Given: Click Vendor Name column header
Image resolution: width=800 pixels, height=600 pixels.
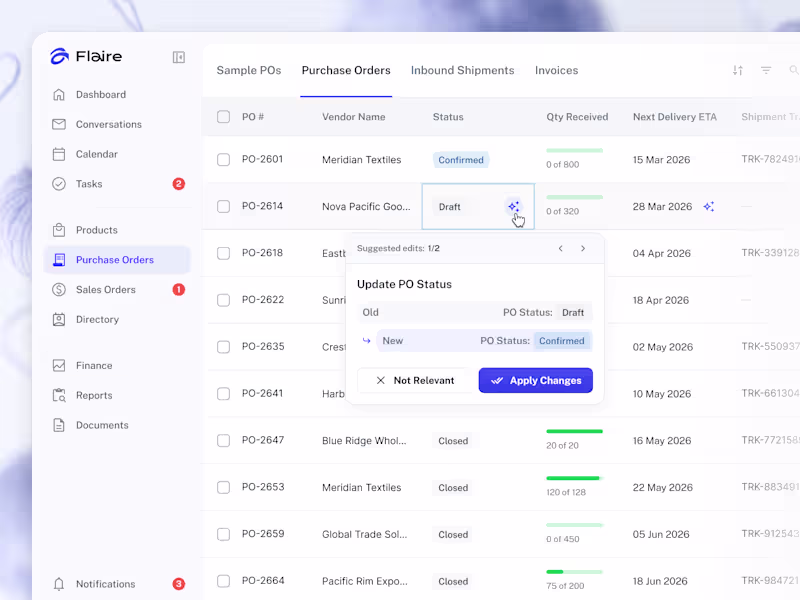Looking at the screenshot, I should pos(354,117).
